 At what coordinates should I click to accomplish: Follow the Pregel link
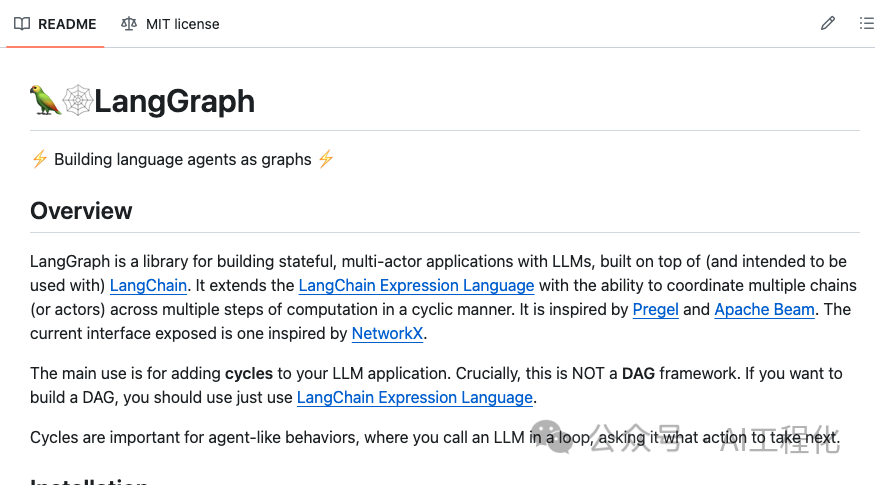click(656, 309)
